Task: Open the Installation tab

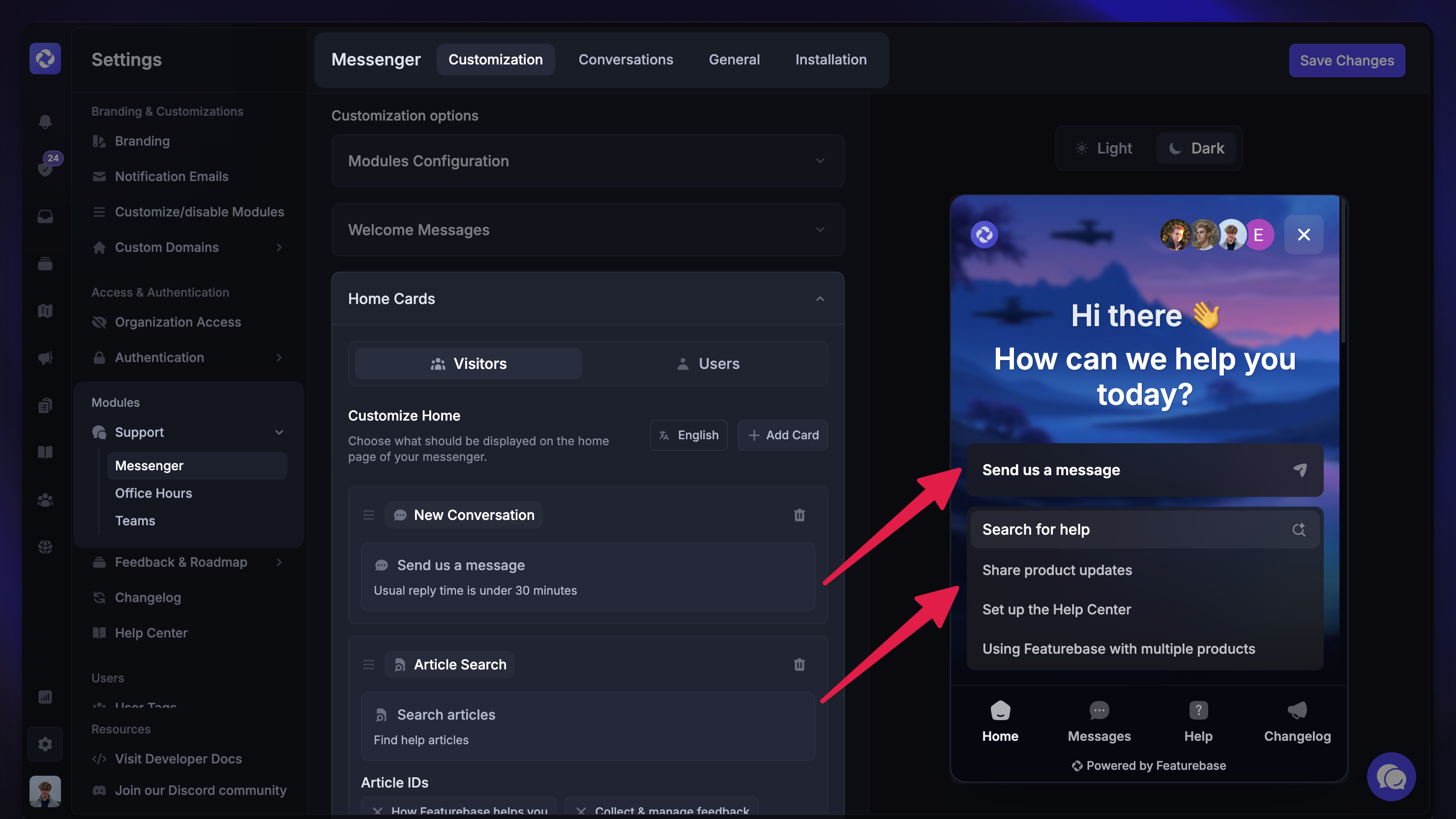Action: (831, 60)
